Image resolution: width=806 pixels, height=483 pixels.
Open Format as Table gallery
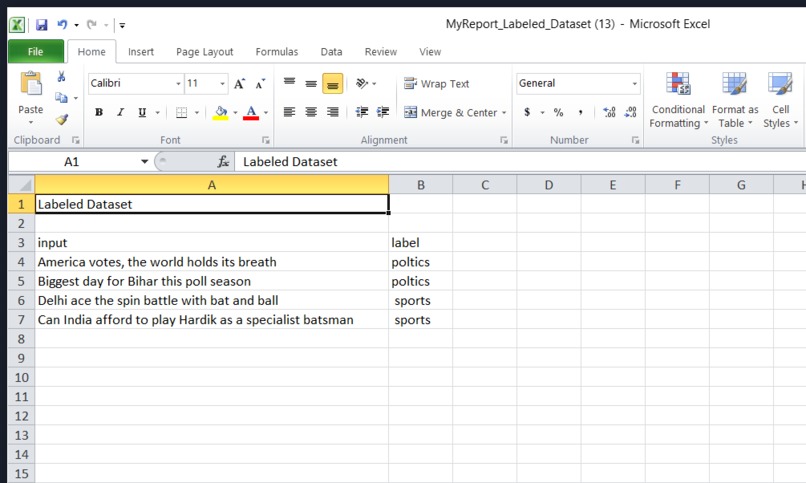click(x=735, y=100)
